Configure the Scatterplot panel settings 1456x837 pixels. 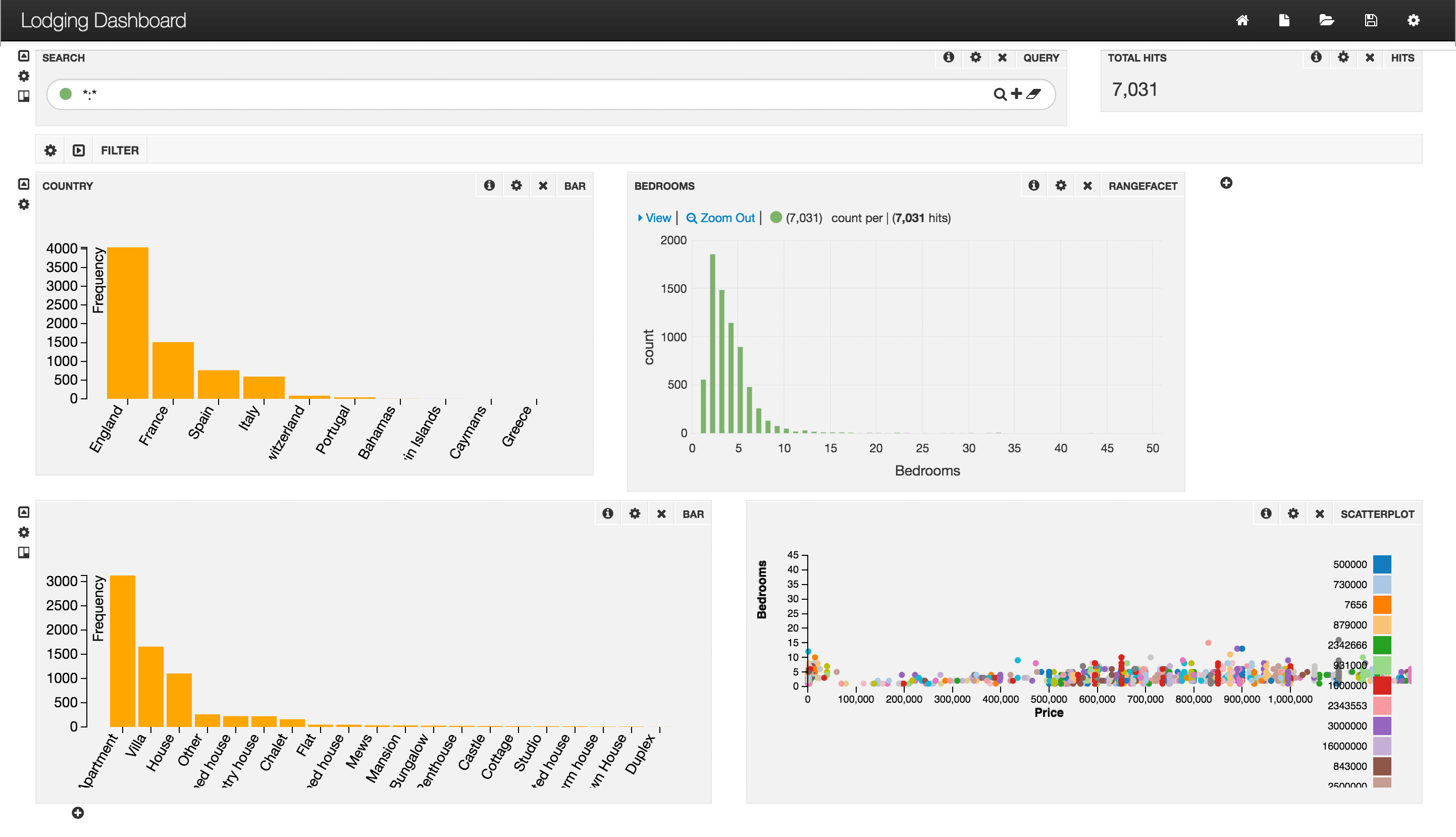click(x=1293, y=514)
